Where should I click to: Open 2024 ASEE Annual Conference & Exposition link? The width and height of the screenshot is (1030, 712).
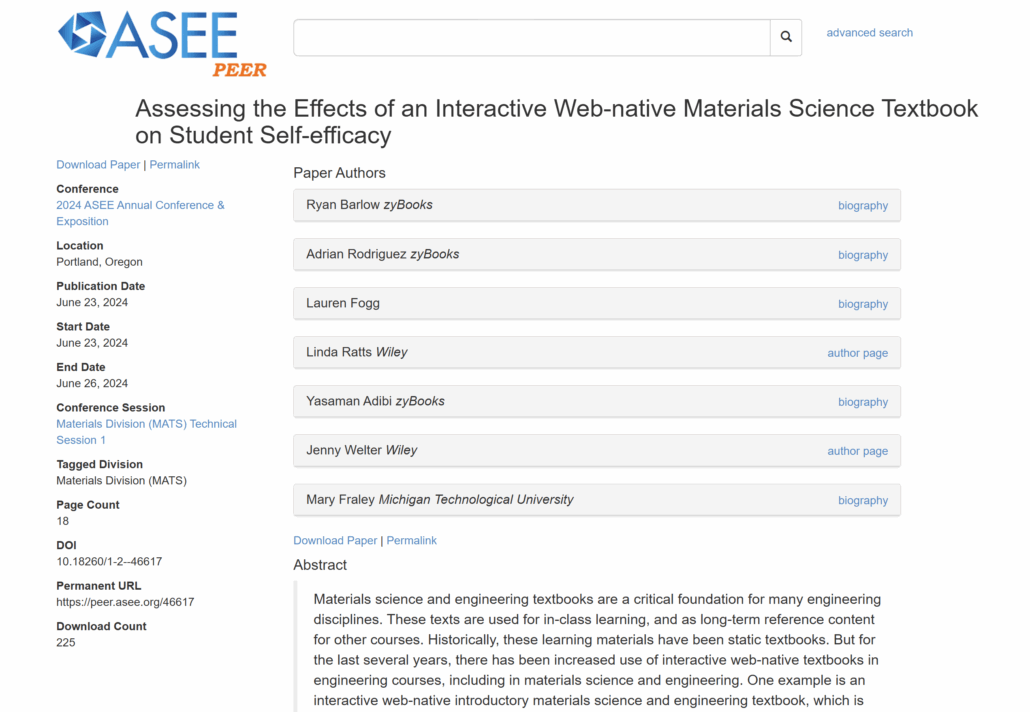pyautogui.click(x=140, y=213)
